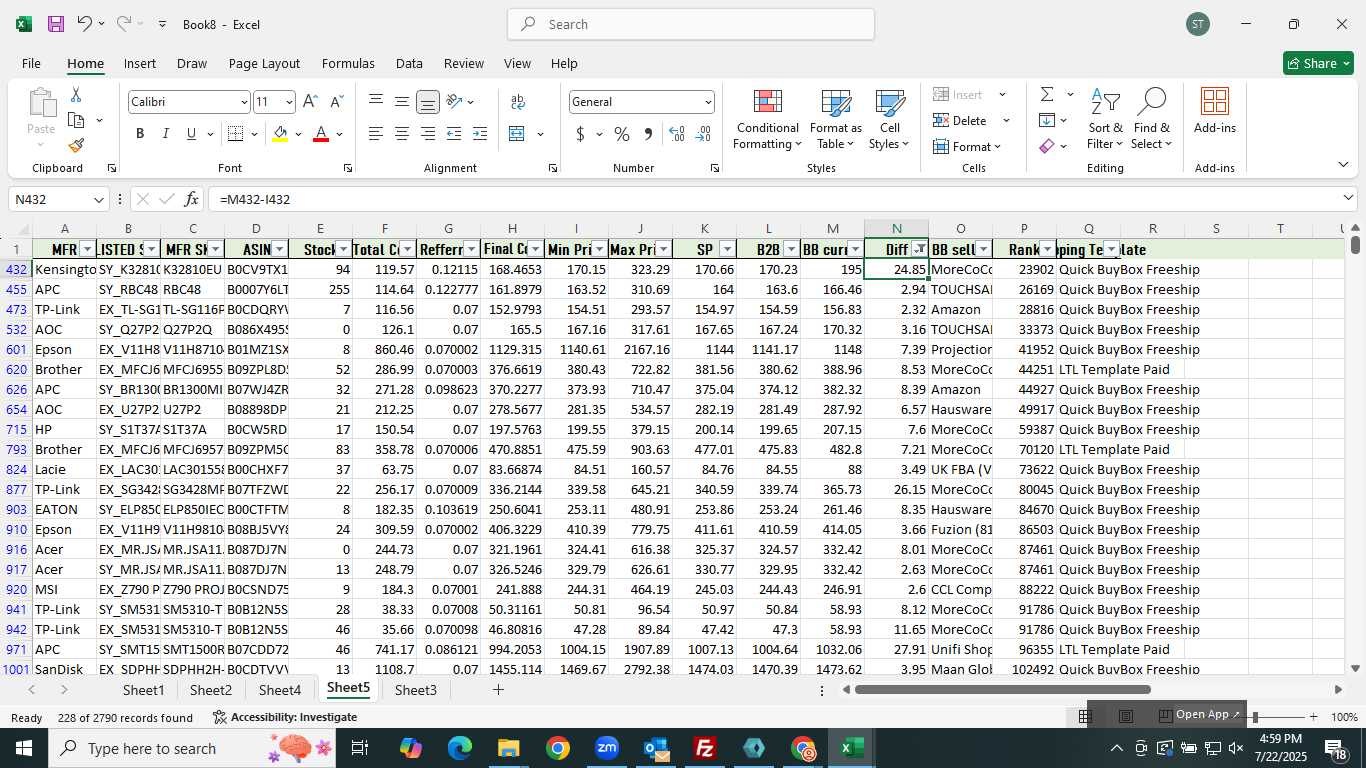This screenshot has width=1366, height=768.
Task: Open the Insert ribbon tab
Action: point(140,63)
